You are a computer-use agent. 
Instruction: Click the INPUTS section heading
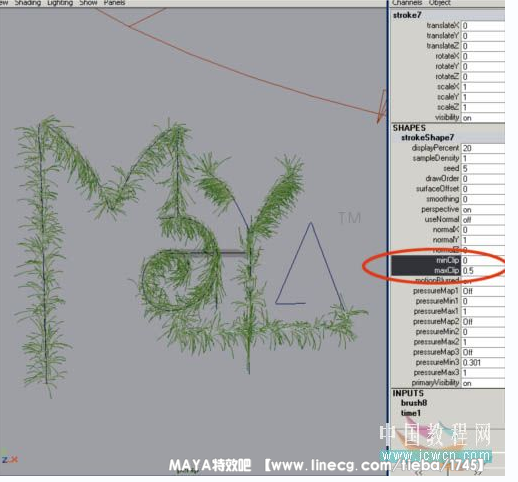(x=408, y=393)
